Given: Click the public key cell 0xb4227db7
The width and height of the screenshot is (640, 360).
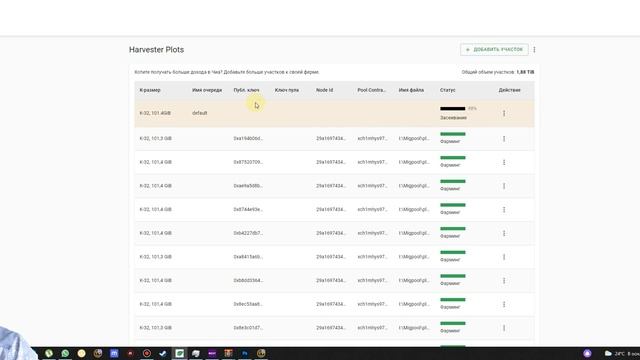Looking at the screenshot, I should [248, 233].
